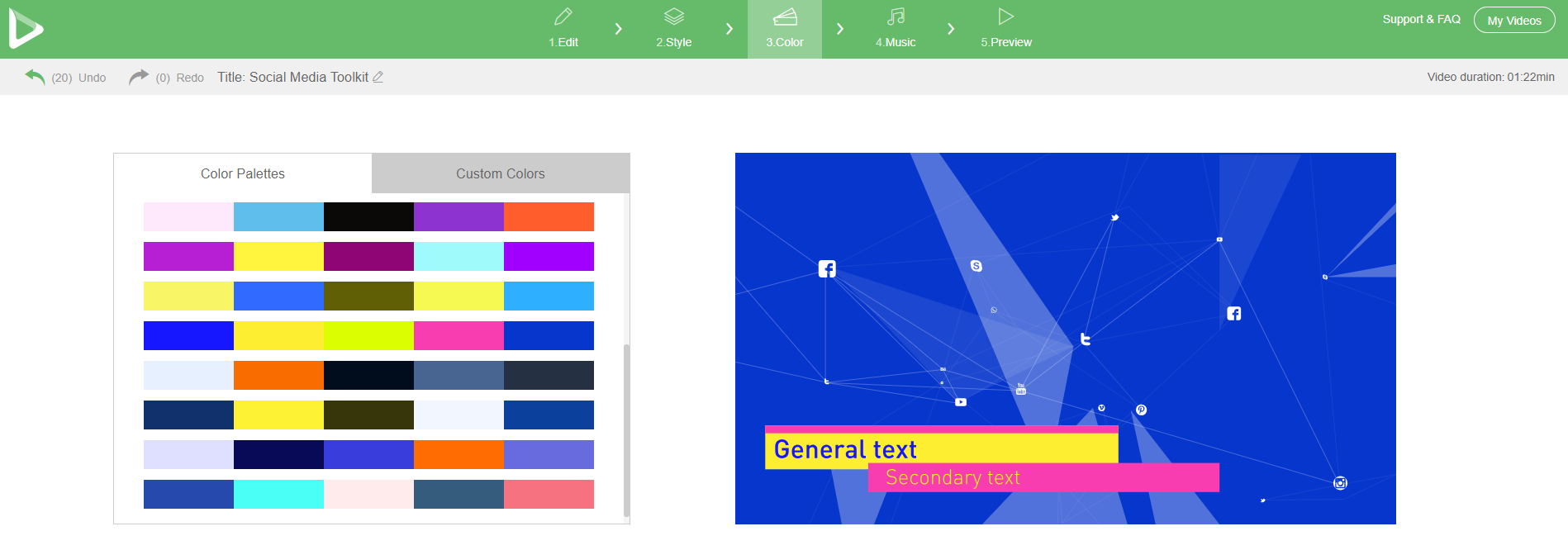Click the Video duration text
The image size is (1568, 550).
[x=1490, y=77]
